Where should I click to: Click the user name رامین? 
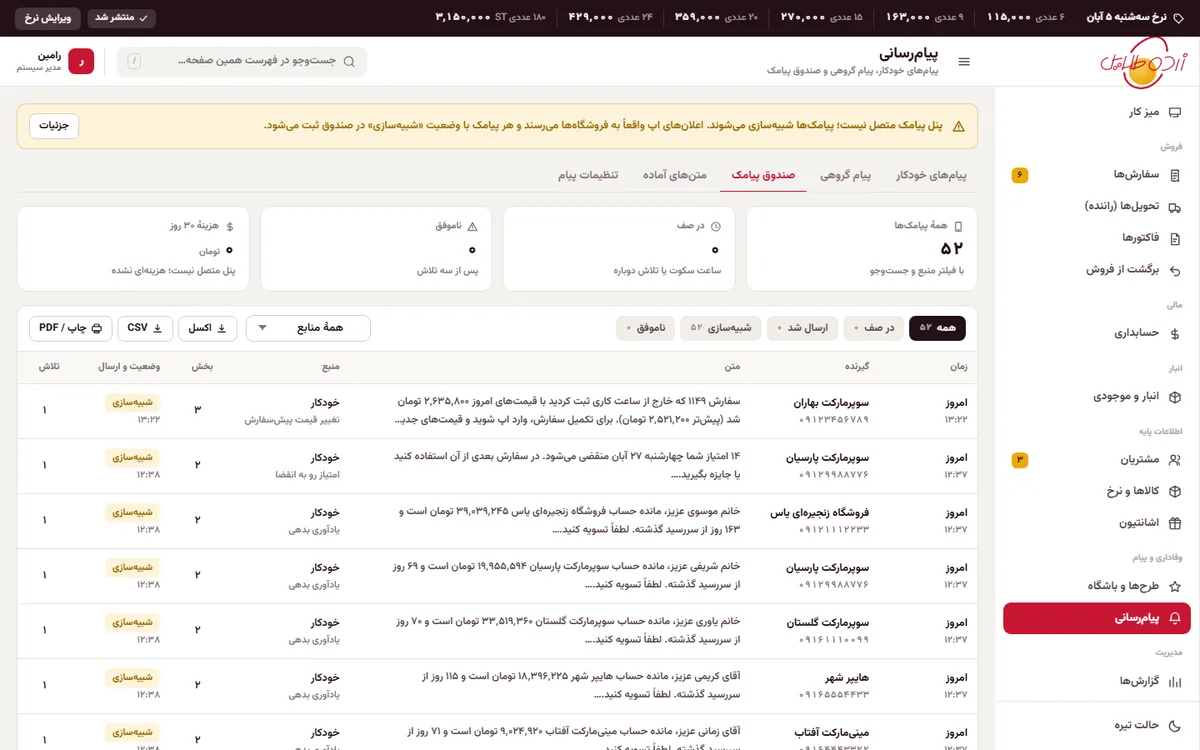pos(49,56)
